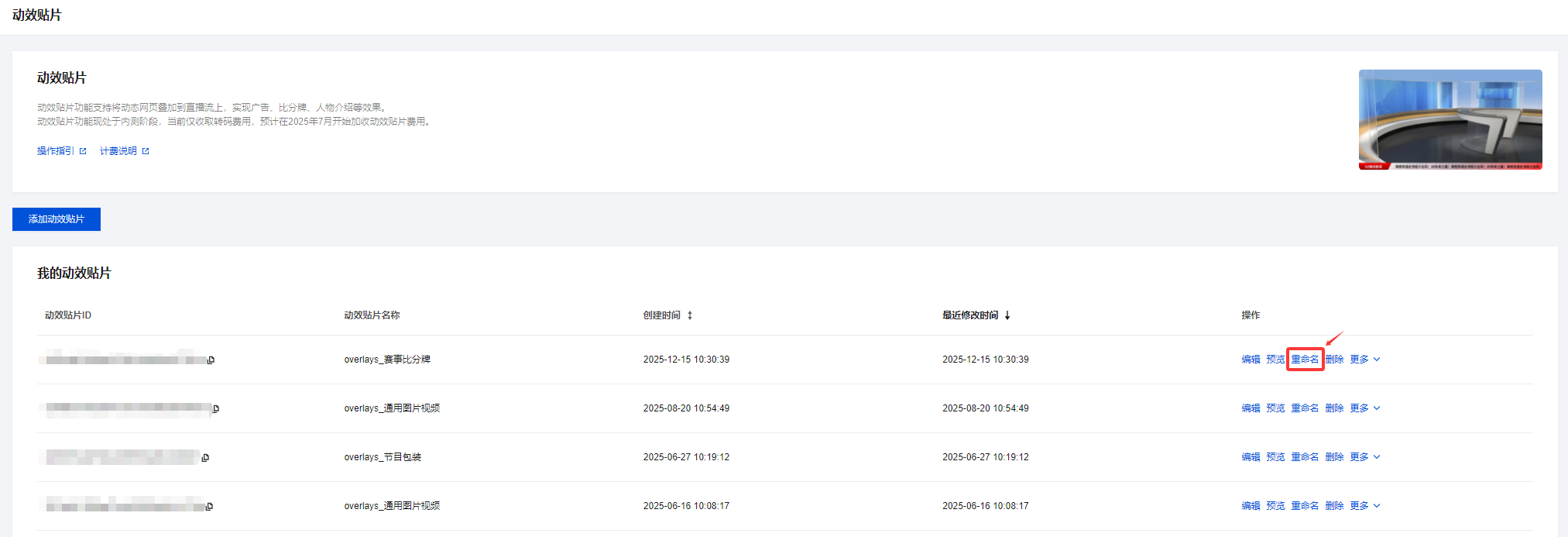Copy the ID of overlays_赛事比分牌 sticker

(x=211, y=360)
